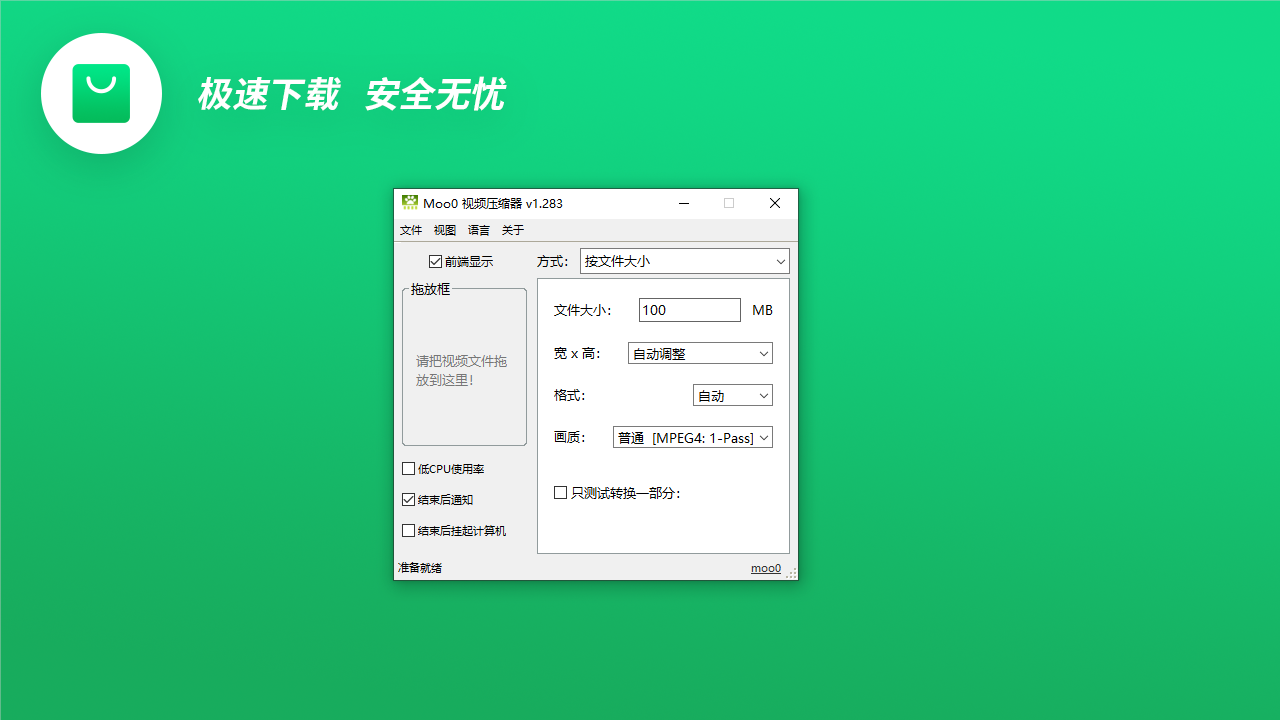Open the 视图 menu
Viewport: 1280px width, 720px height.
pos(445,230)
